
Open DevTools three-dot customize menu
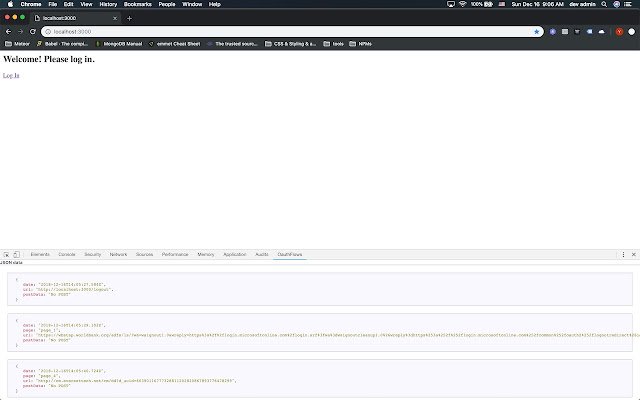coord(623,254)
